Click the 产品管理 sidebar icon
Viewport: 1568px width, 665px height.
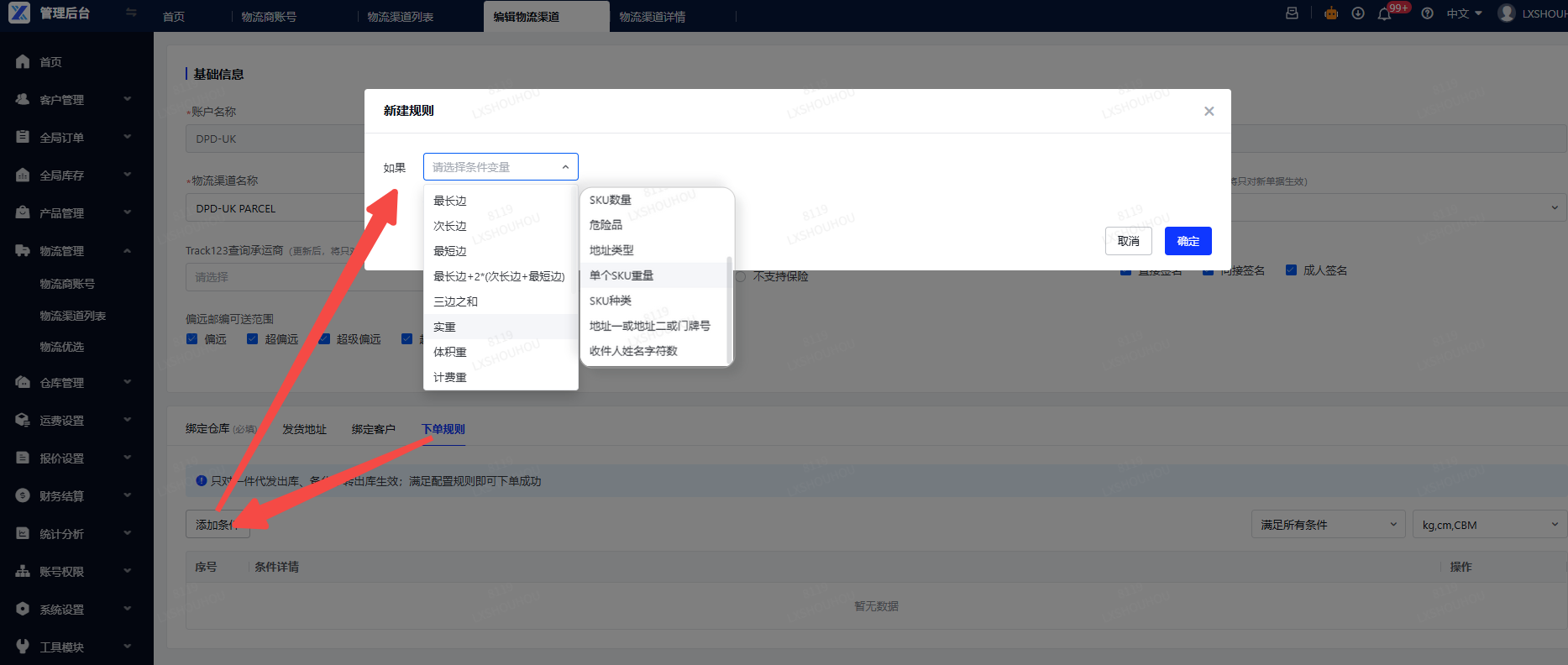tap(23, 212)
